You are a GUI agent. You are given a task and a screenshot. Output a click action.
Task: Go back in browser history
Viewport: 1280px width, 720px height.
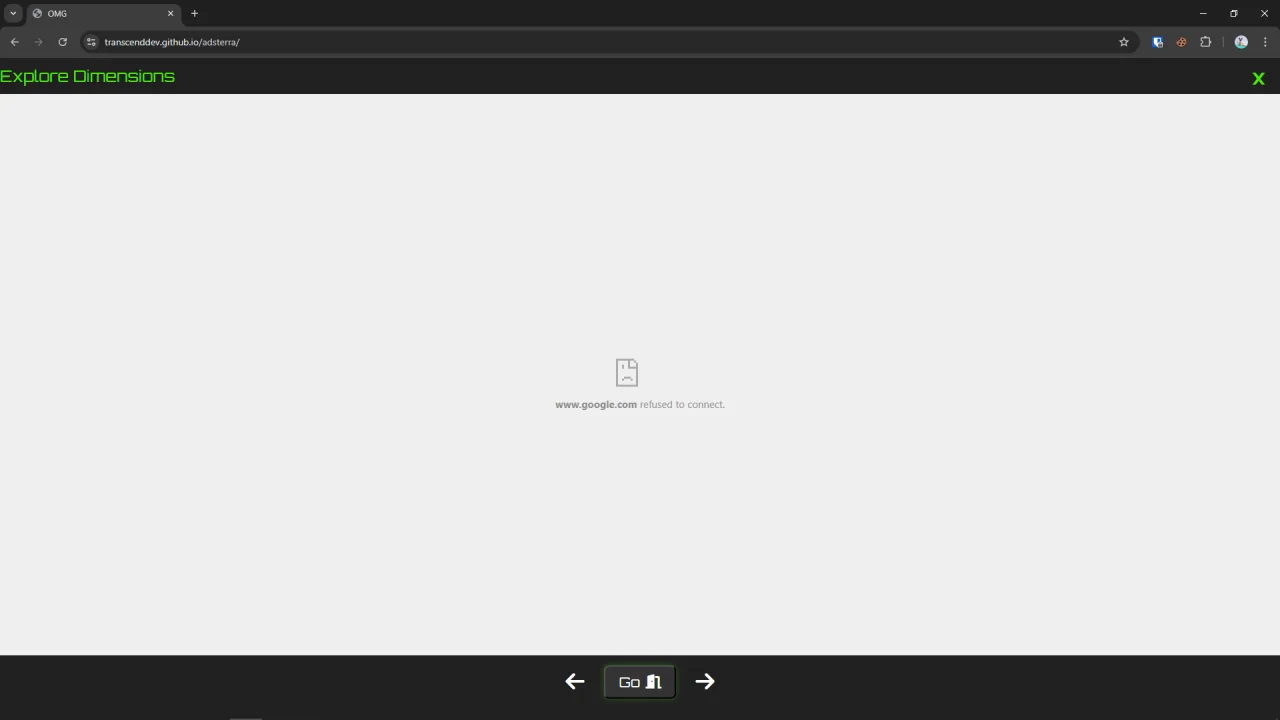click(x=14, y=42)
